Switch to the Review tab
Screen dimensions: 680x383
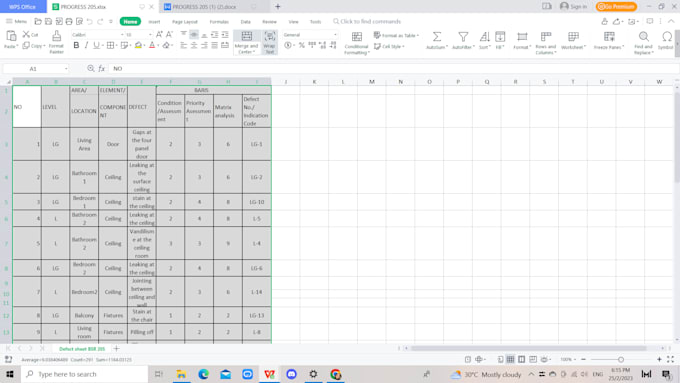tap(269, 22)
